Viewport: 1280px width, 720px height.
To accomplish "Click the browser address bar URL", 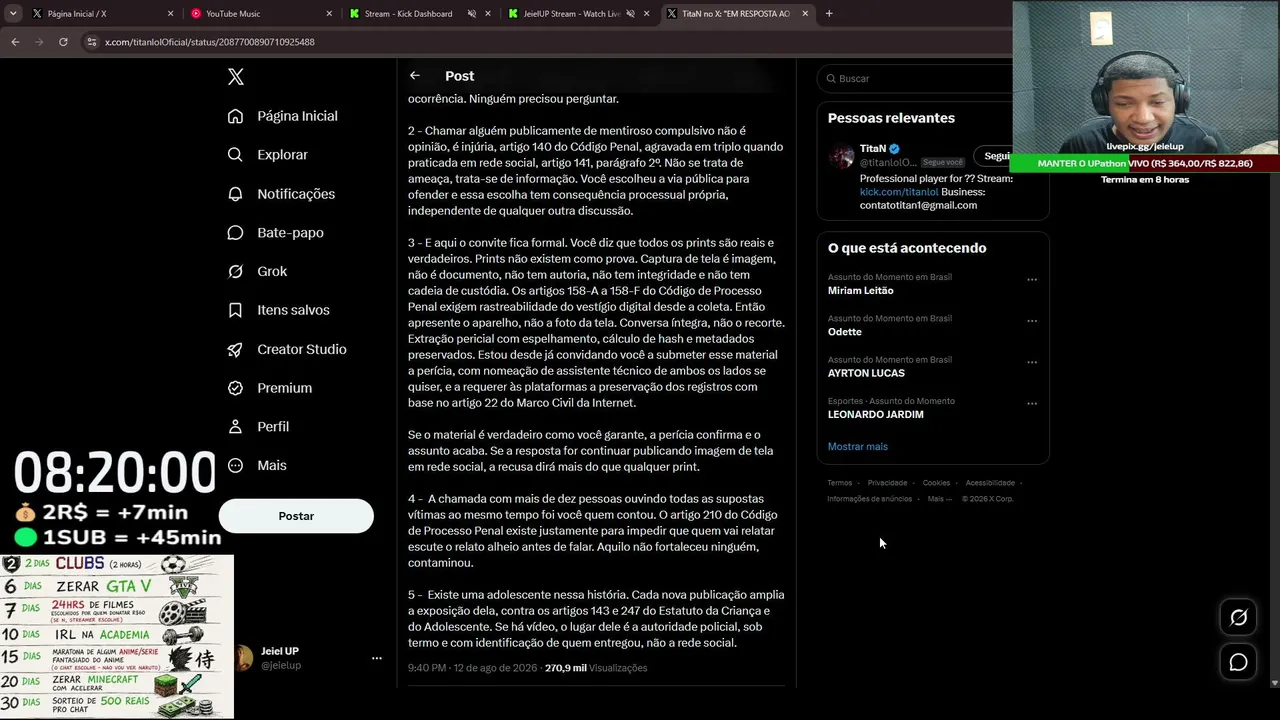I will 210,42.
